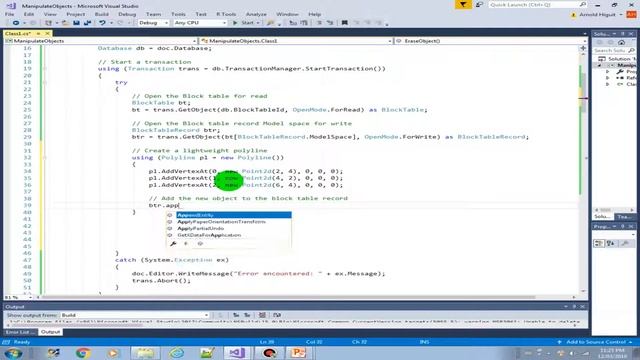Image resolution: width=640 pixels, height=360 pixels.
Task: Click the Save All toolbar icon
Action: click(x=87, y=23)
